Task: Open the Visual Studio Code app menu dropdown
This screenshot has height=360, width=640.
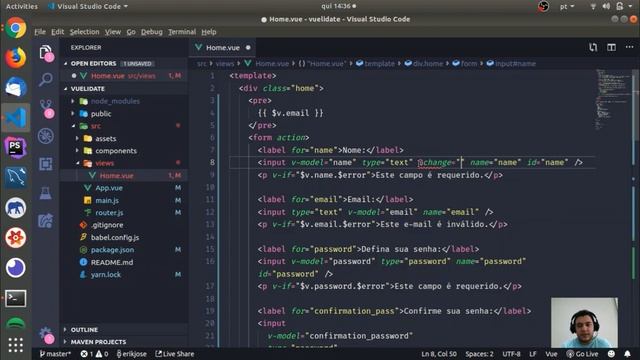Action: [88, 7]
